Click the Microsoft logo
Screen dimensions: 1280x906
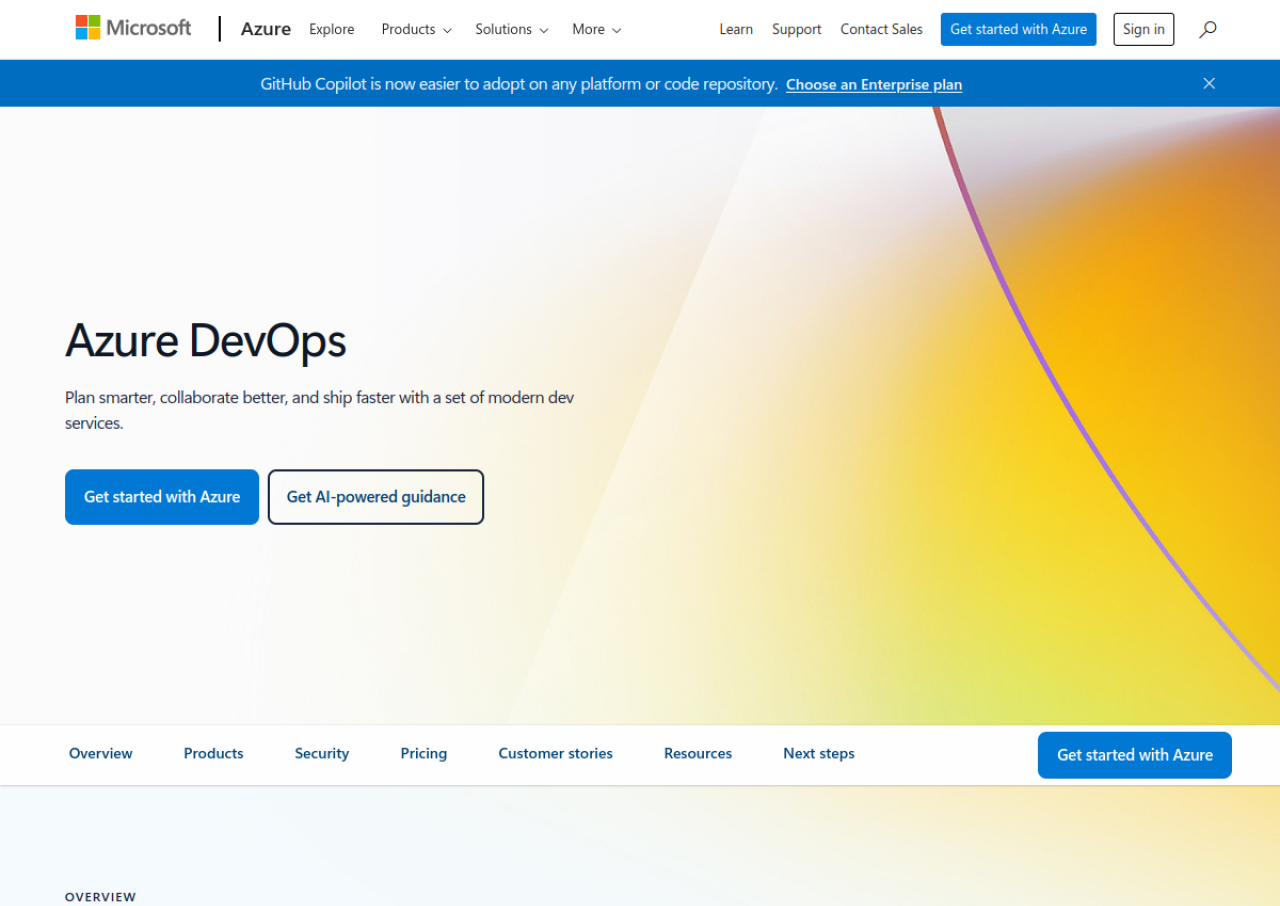(x=133, y=28)
